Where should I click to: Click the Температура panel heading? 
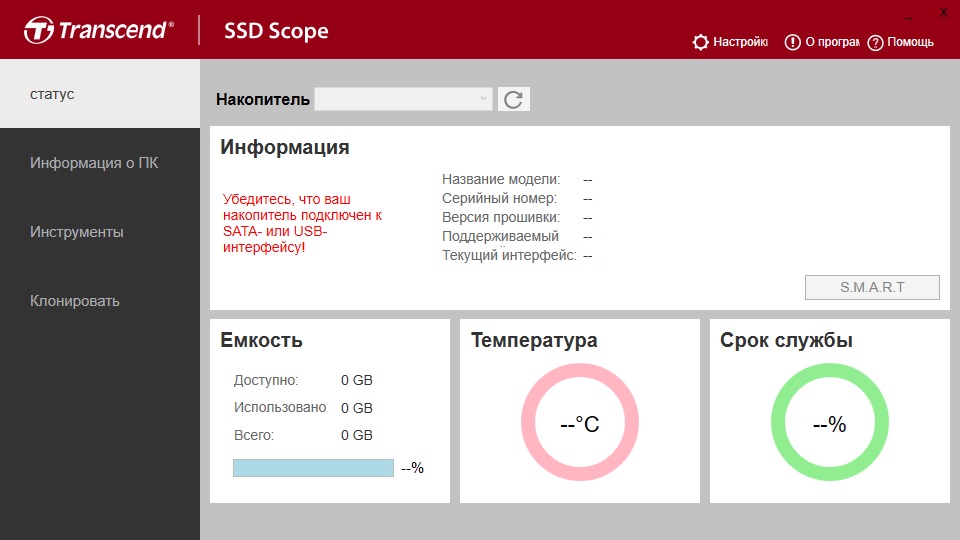tap(534, 340)
